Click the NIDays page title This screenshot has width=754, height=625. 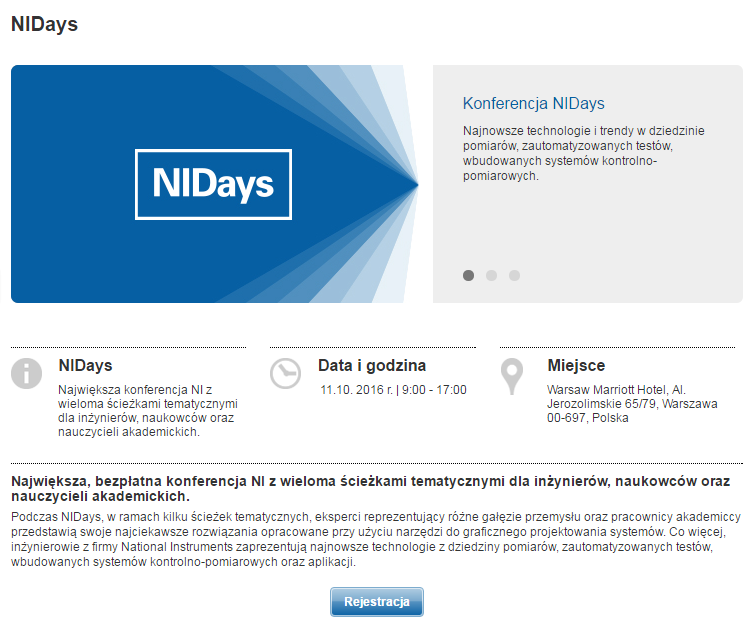click(x=44, y=24)
